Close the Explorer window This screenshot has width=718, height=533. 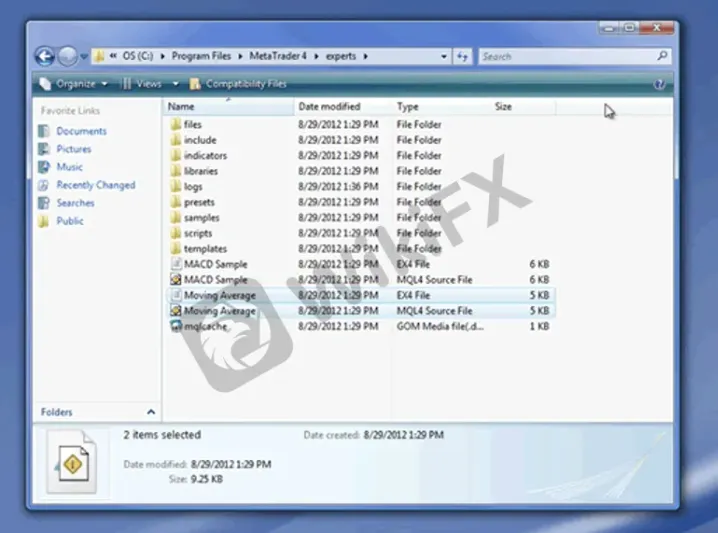[x=657, y=28]
